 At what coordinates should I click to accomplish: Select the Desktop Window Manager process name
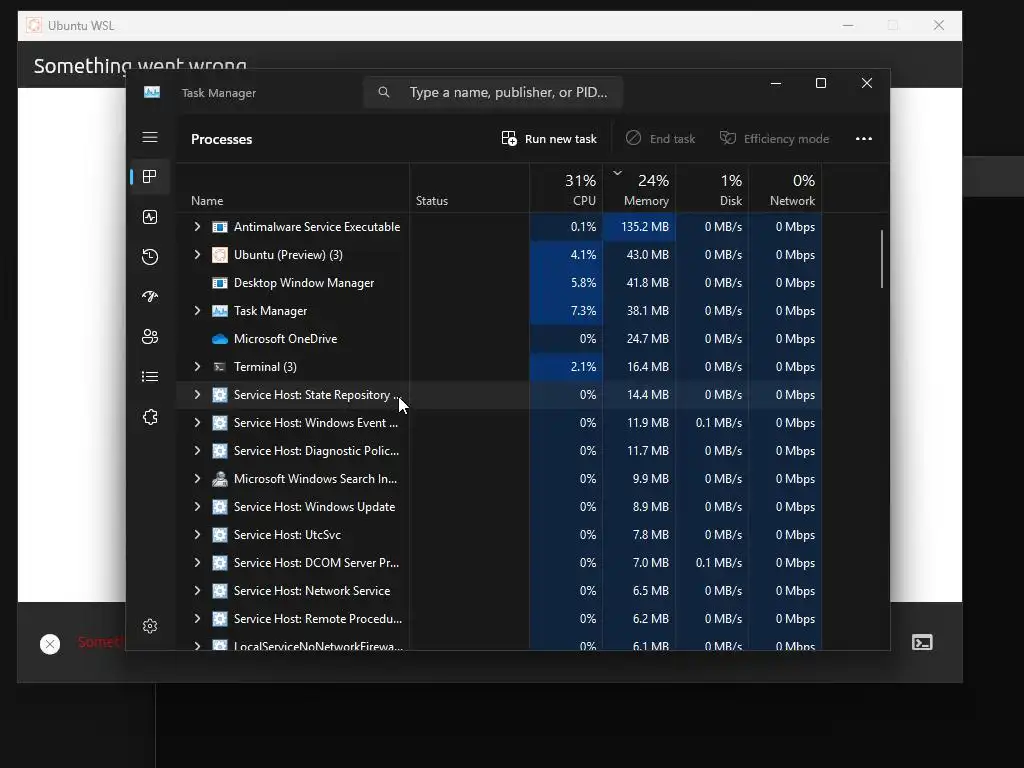tap(304, 283)
